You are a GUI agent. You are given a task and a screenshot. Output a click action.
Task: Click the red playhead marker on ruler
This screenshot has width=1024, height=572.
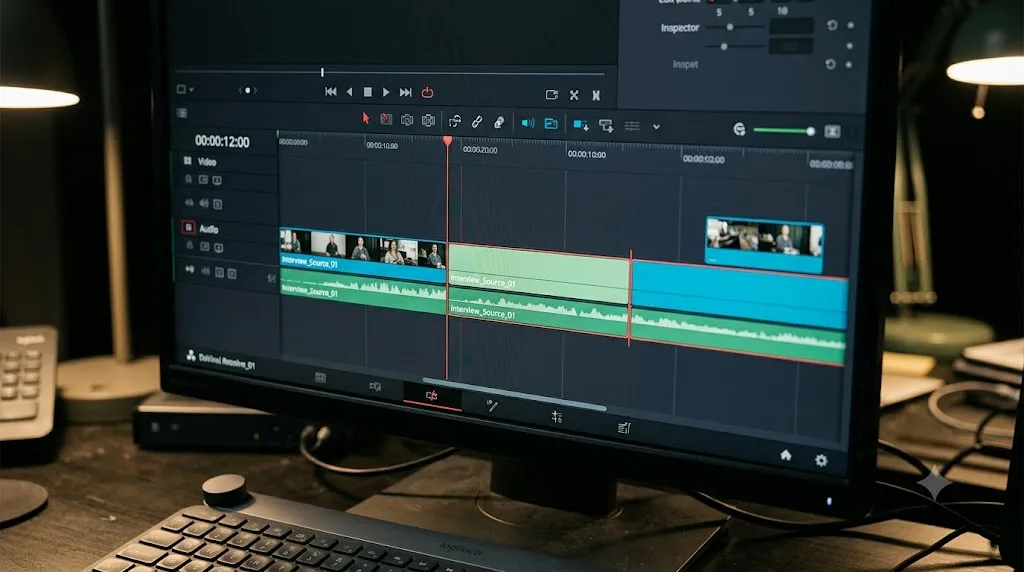(x=447, y=140)
